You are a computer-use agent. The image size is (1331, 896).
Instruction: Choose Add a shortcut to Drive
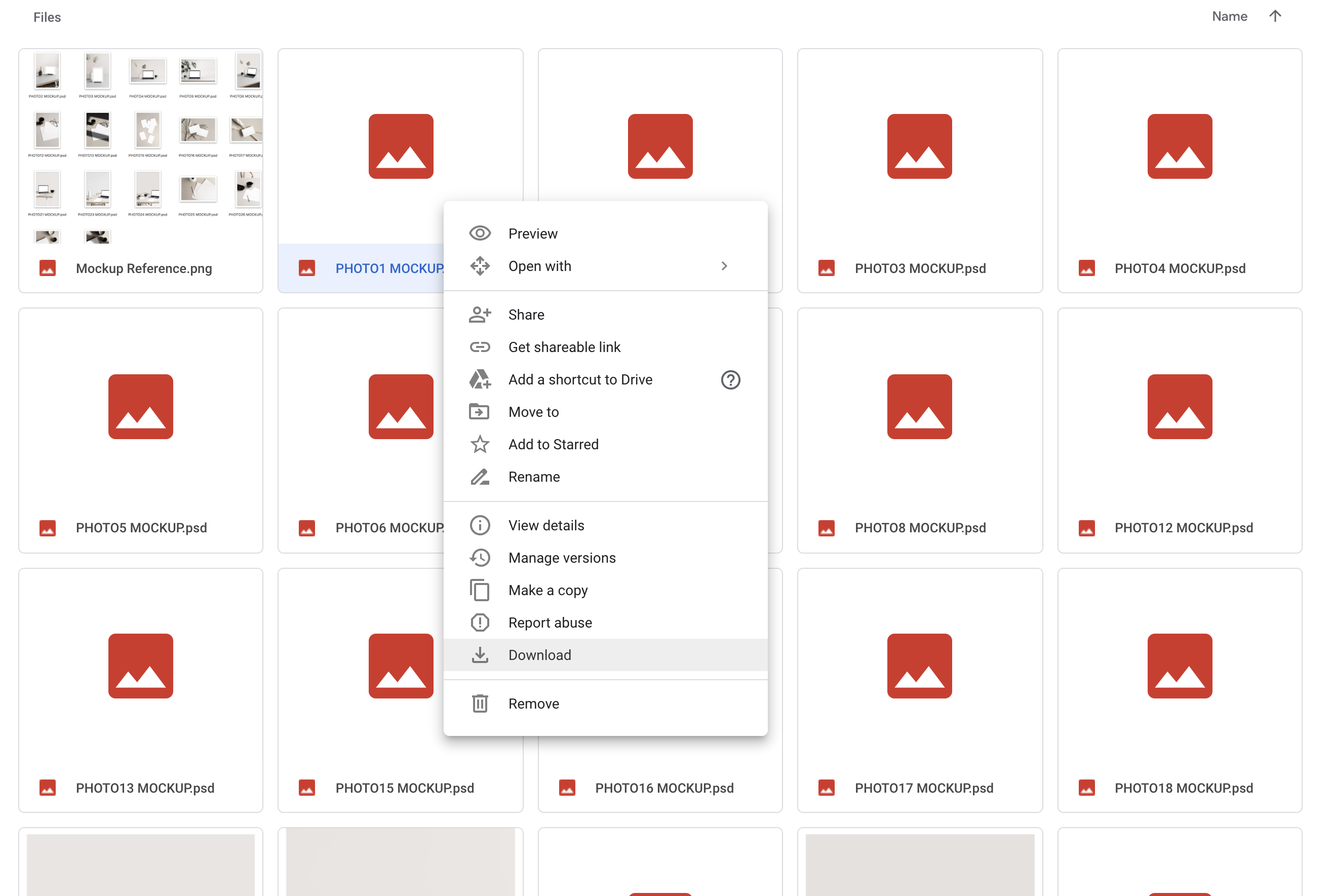[580, 379]
